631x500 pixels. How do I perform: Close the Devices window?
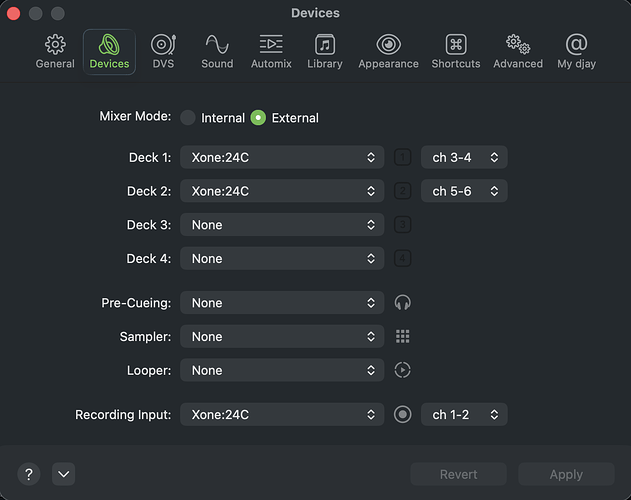(x=13, y=13)
